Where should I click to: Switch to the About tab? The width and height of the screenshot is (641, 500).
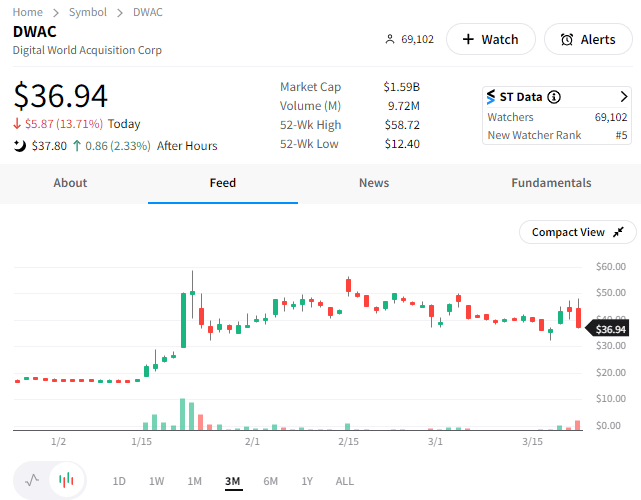pyautogui.click(x=70, y=183)
